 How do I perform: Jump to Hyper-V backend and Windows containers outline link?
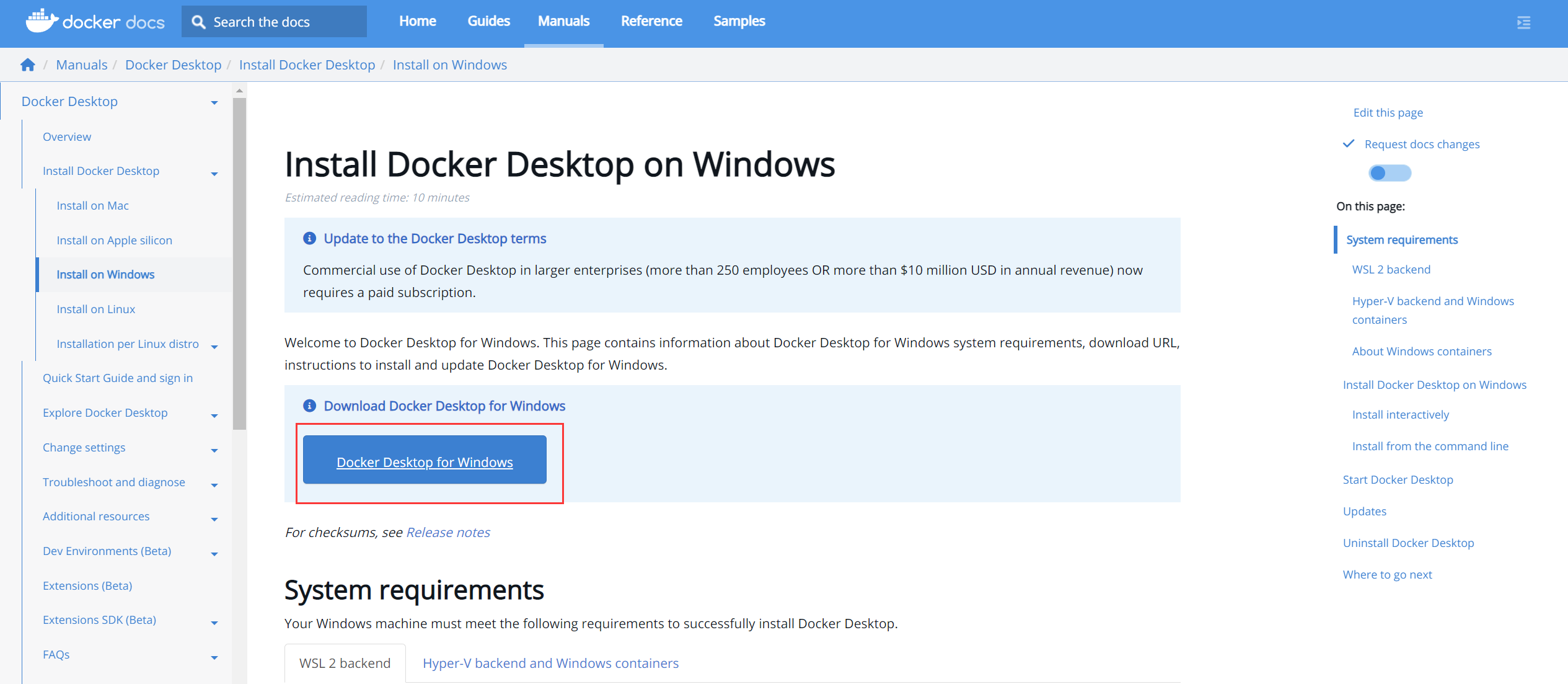click(x=1433, y=310)
